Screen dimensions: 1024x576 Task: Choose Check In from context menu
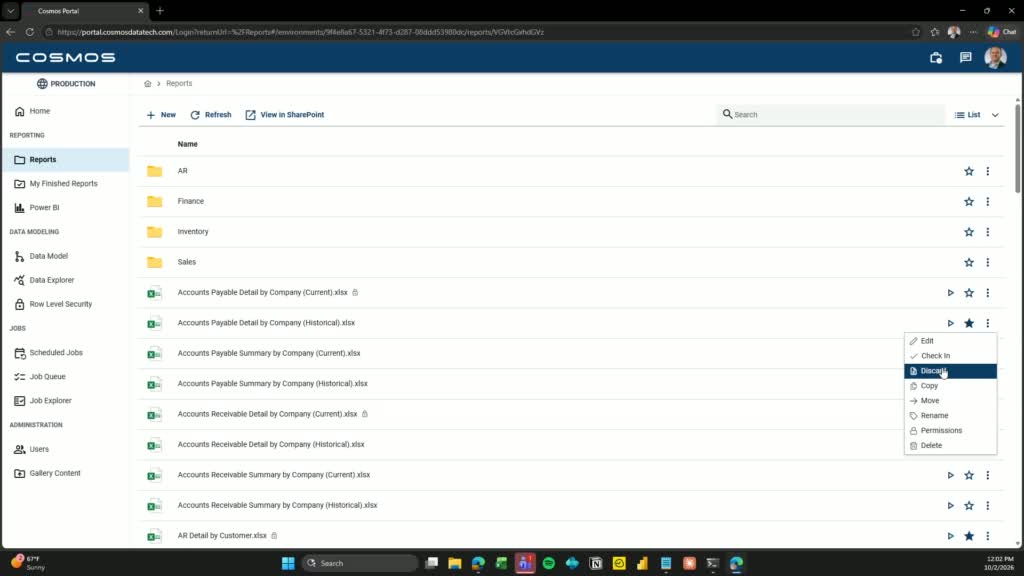pos(950,356)
